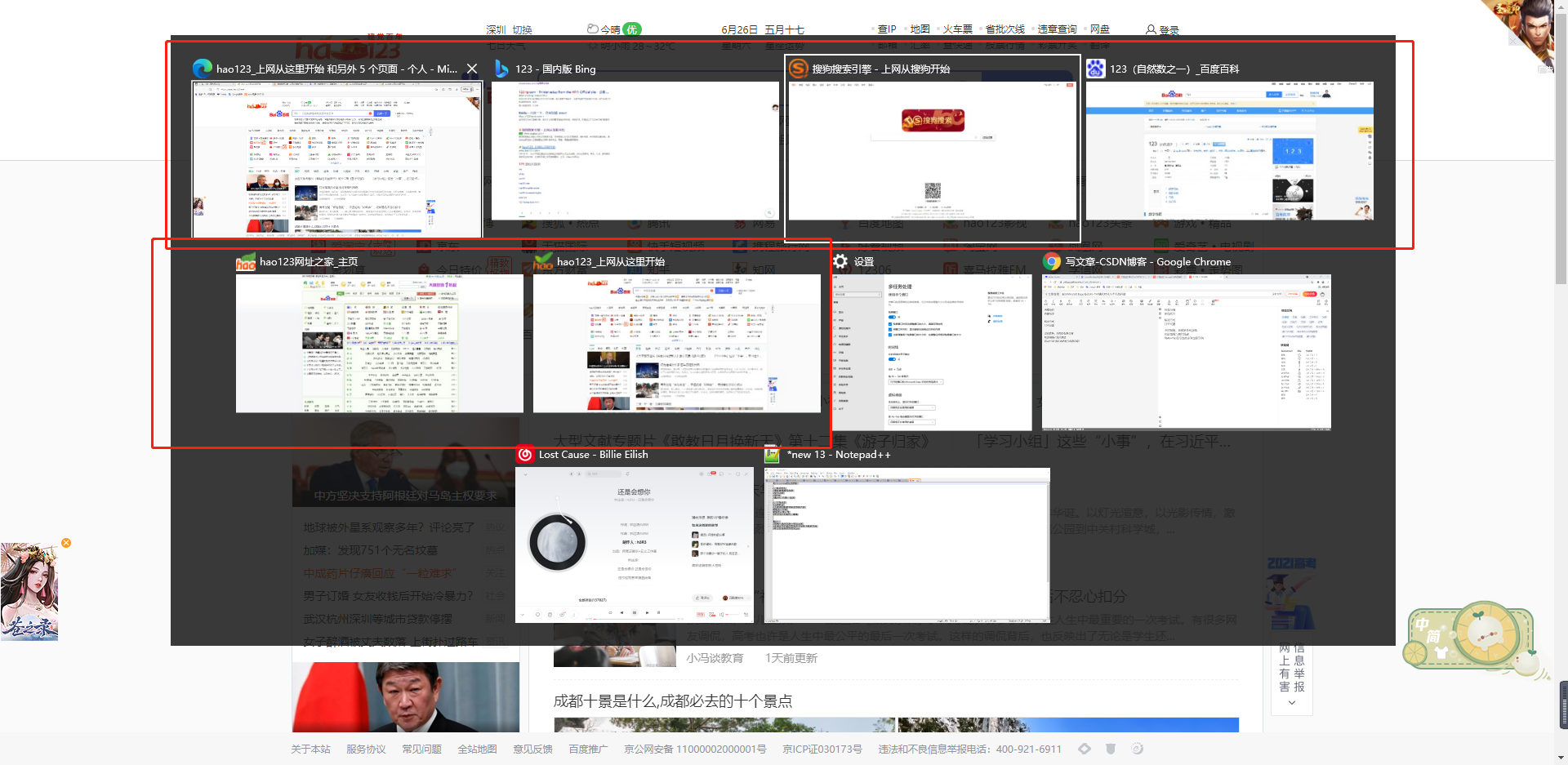Select the Lost Cause - Billie Eilish preview
This screenshot has height=765, width=1568.
[x=635, y=545]
